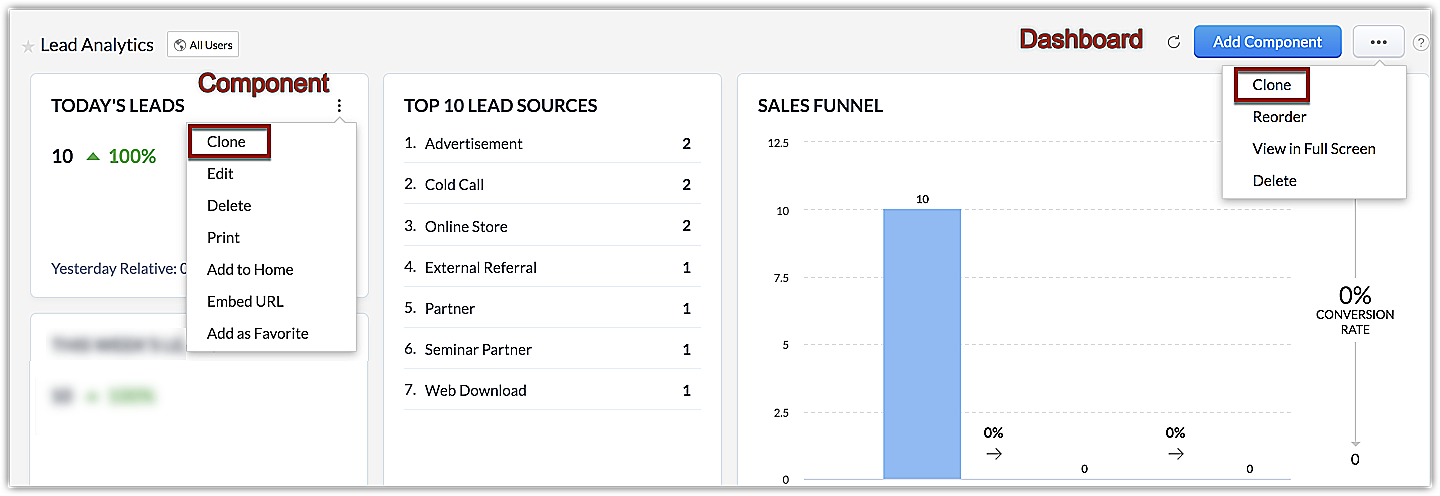Select Clone in the component menu
Viewport: 1440px width, 496px height.
(x=227, y=142)
